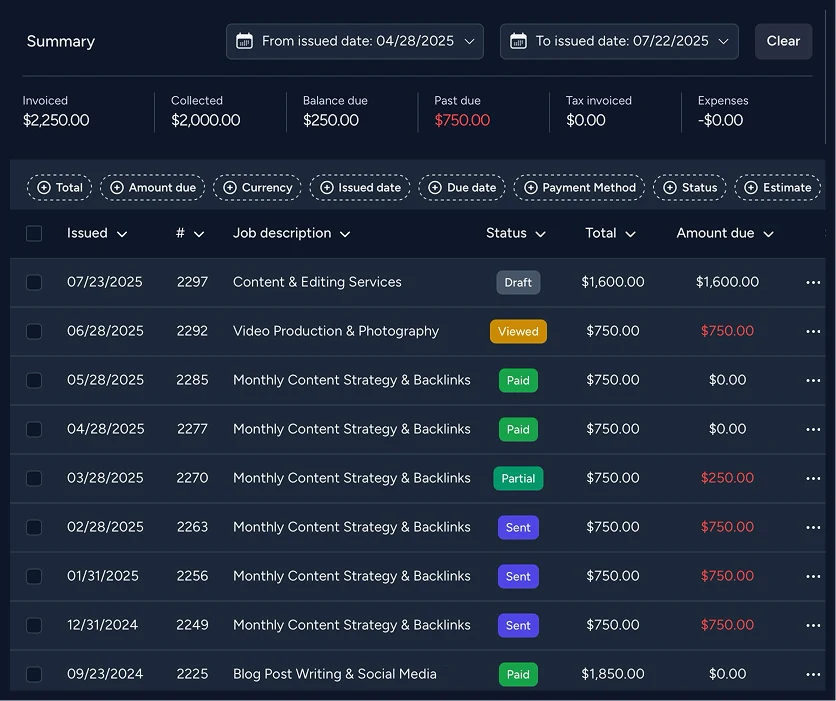Click the Expenses -$0.00 summary value
Viewport: 836px width, 701px height.
720,120
